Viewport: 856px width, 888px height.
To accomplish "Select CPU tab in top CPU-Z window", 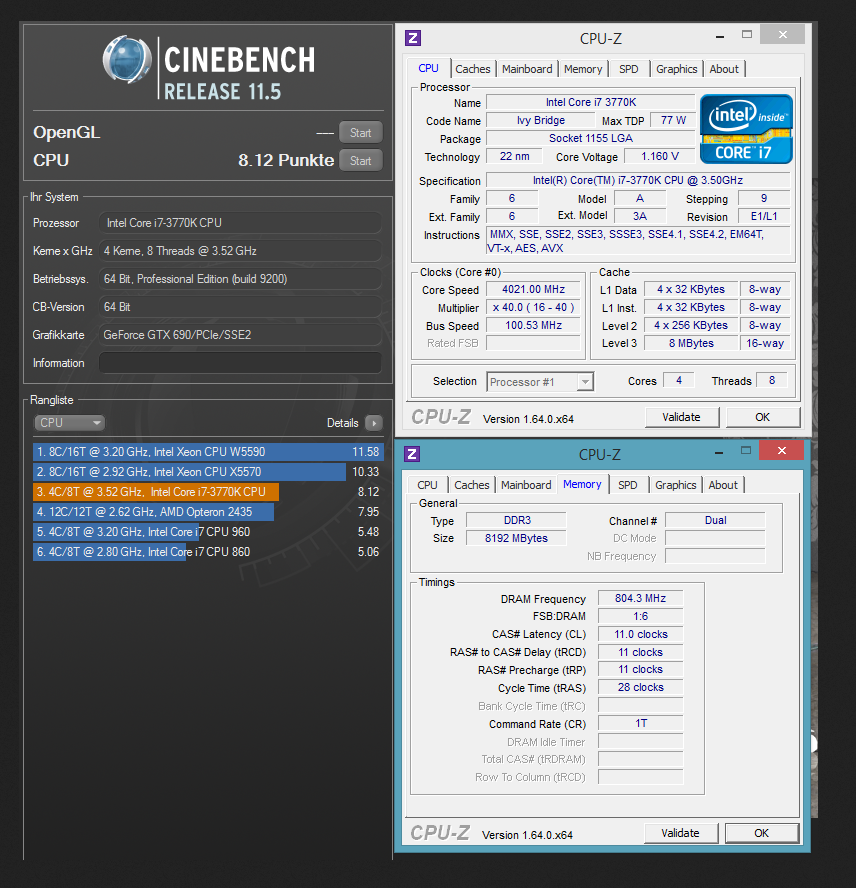I will pyautogui.click(x=428, y=68).
